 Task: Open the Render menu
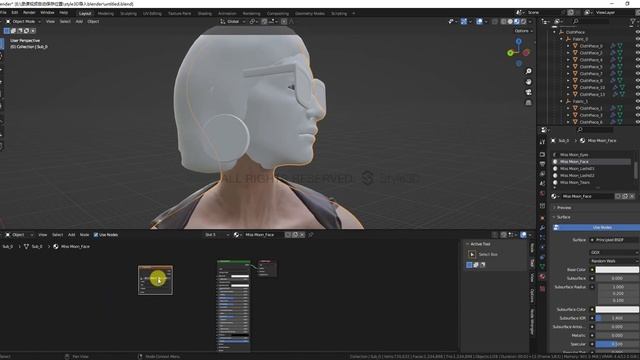[29, 13]
